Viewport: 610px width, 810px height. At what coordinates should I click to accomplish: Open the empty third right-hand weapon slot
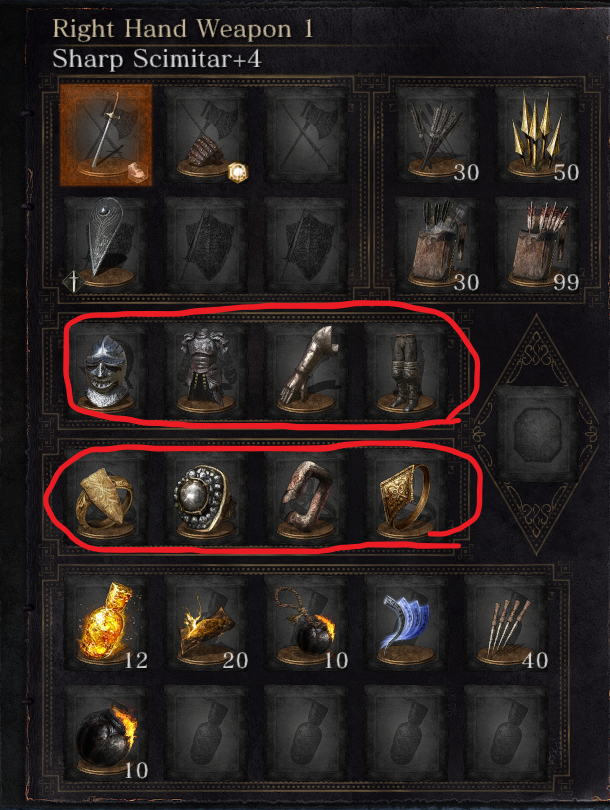coord(306,135)
